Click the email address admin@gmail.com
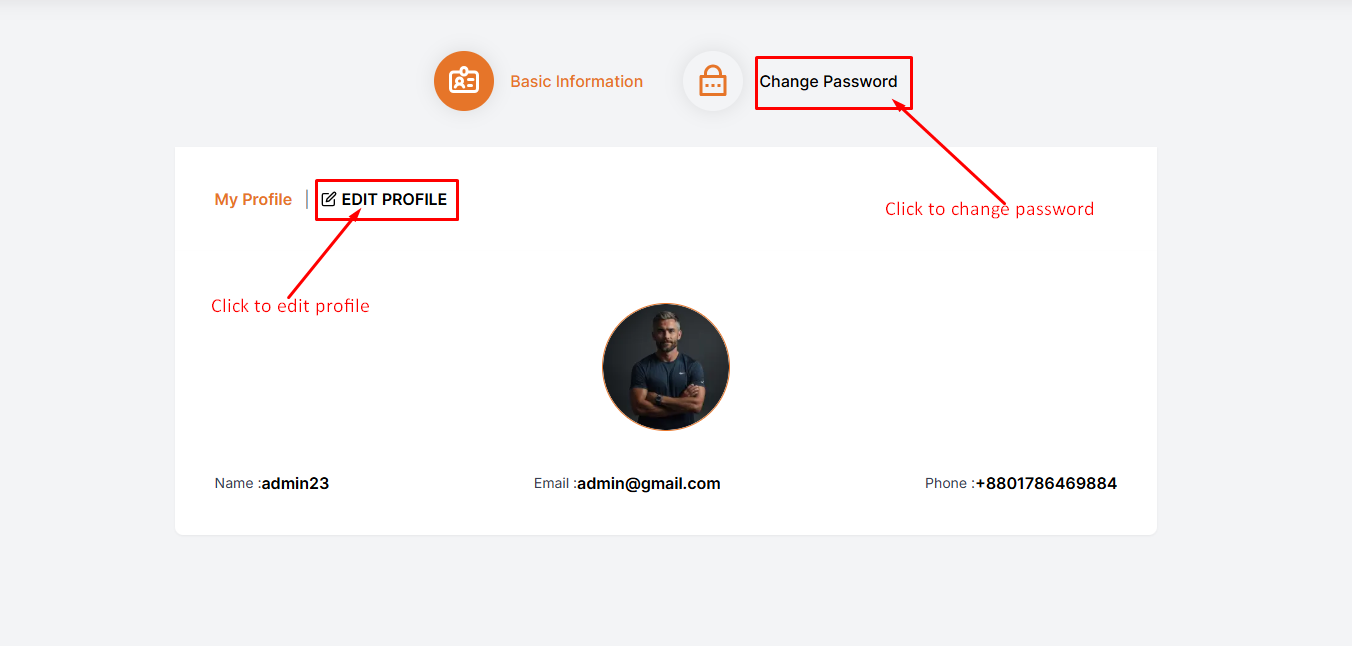1352x646 pixels. point(649,484)
